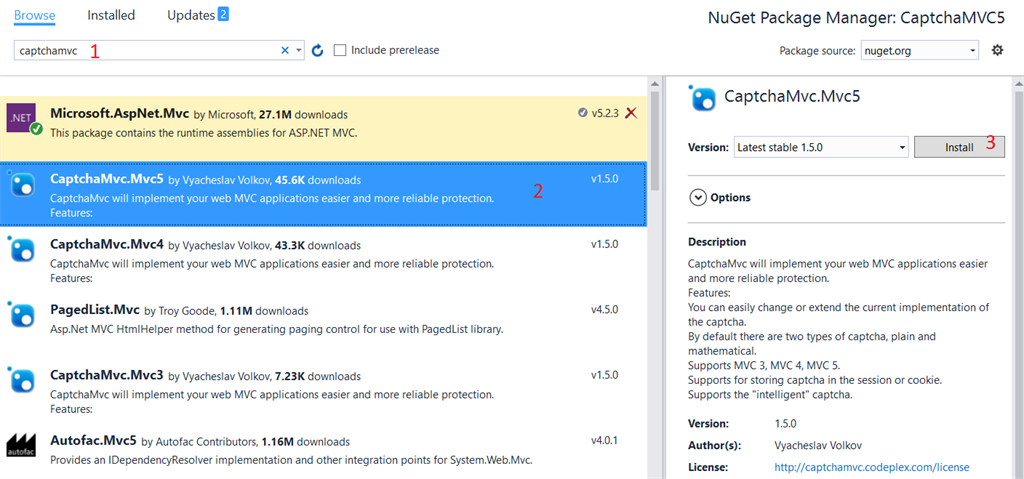The height and width of the screenshot is (479, 1024).
Task: Open search history dropdown arrow
Action: (299, 50)
